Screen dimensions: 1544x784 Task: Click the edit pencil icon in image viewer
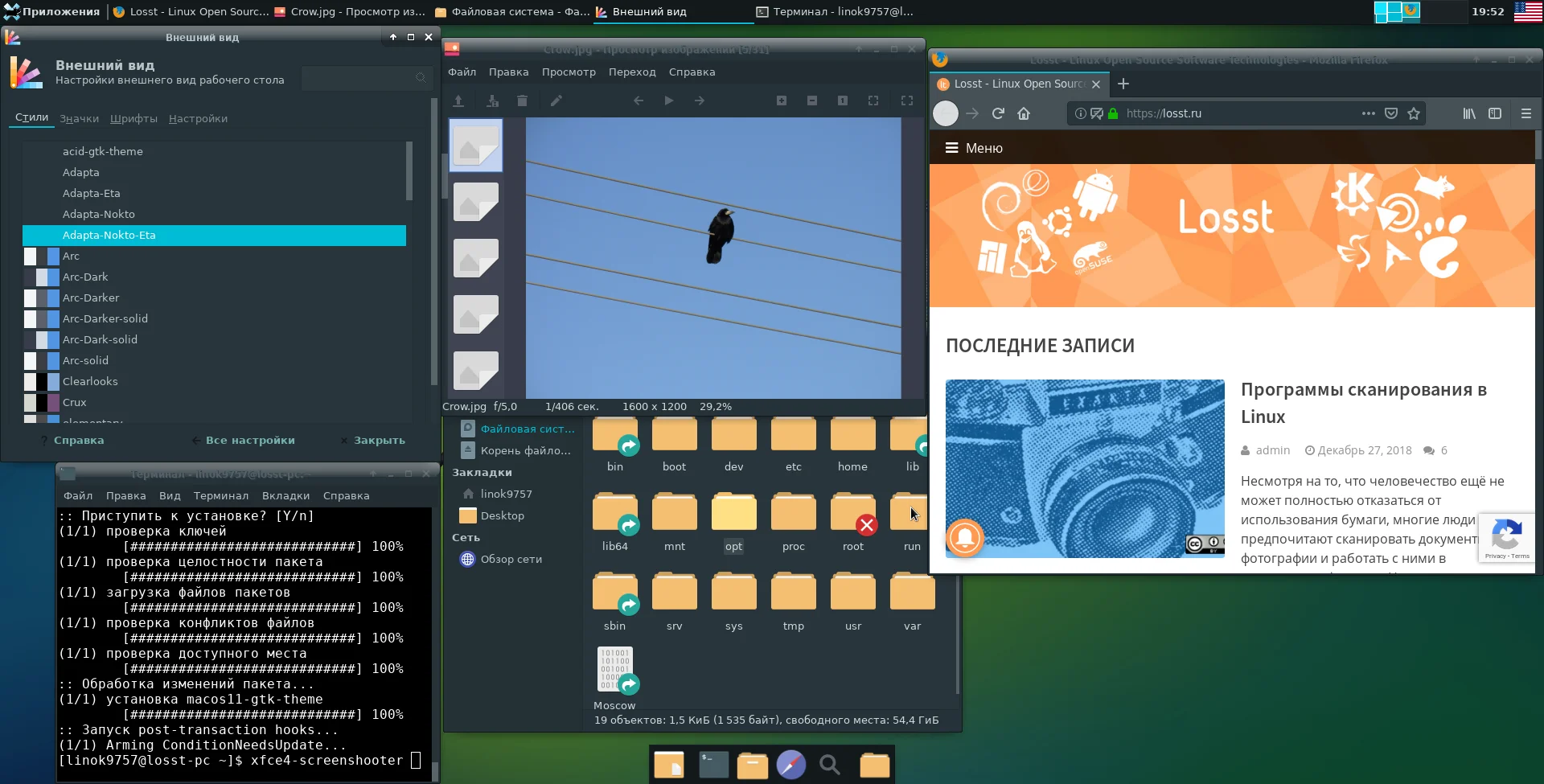coord(556,101)
